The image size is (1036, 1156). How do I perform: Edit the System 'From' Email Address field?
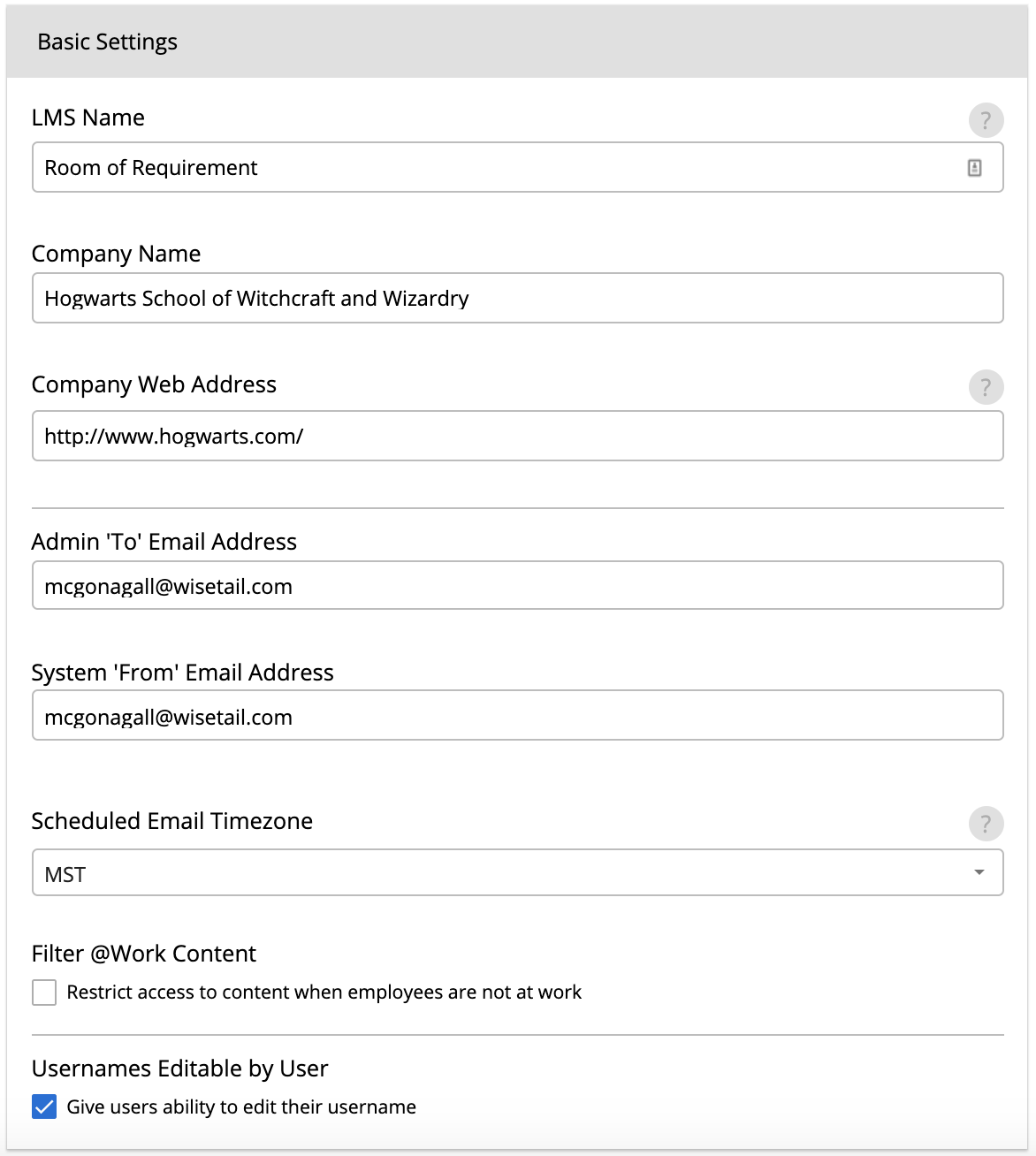pyautogui.click(x=518, y=715)
